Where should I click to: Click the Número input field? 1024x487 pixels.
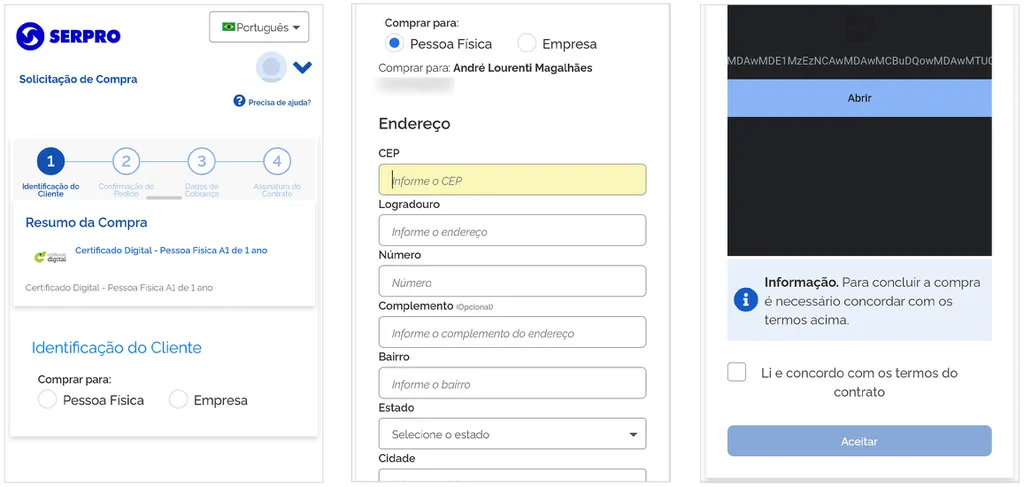click(x=512, y=281)
